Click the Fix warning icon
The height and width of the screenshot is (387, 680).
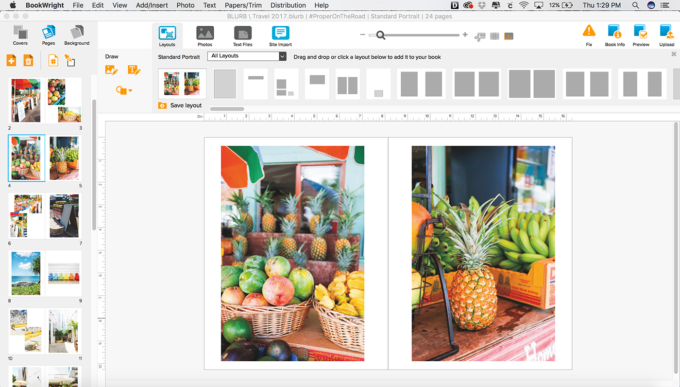pos(589,35)
